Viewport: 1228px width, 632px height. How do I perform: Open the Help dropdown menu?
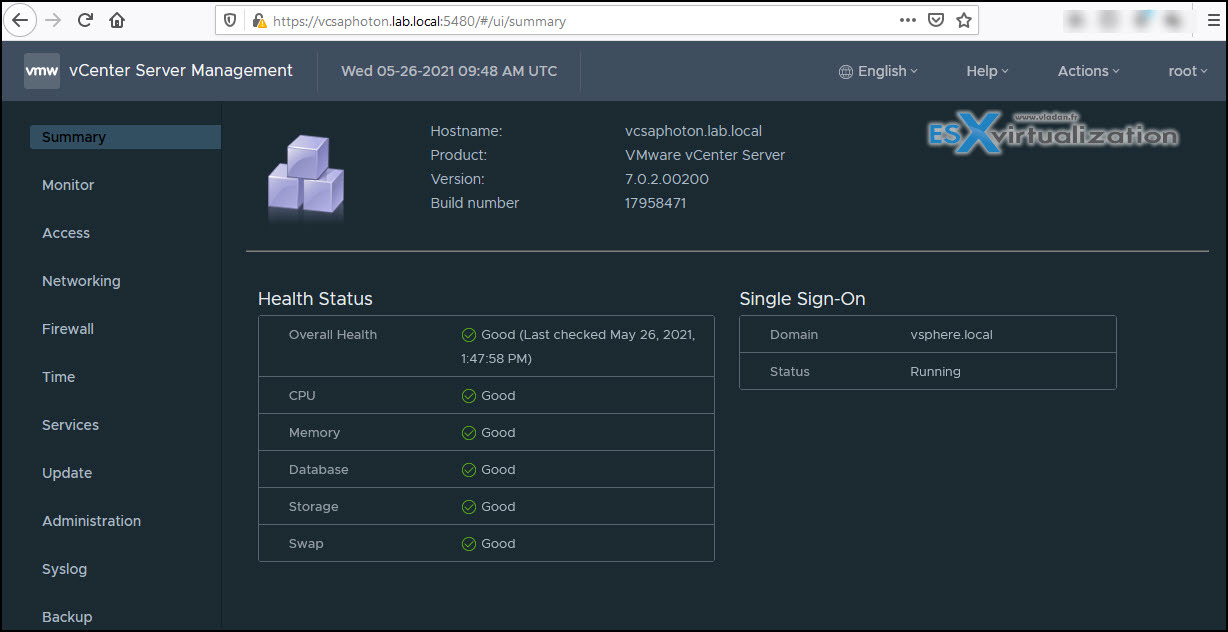[x=987, y=71]
